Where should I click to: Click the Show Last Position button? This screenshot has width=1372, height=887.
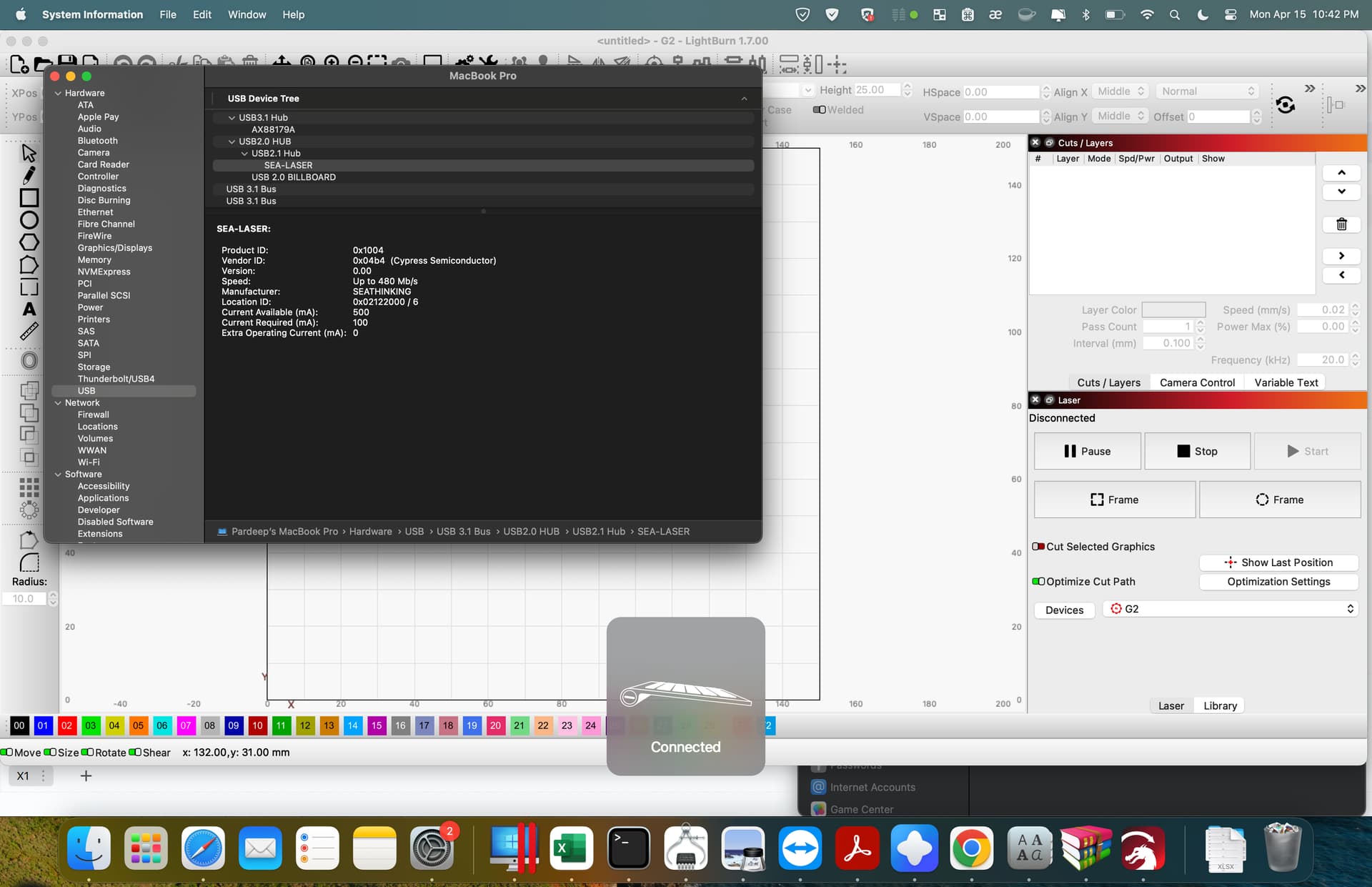[x=1278, y=563]
